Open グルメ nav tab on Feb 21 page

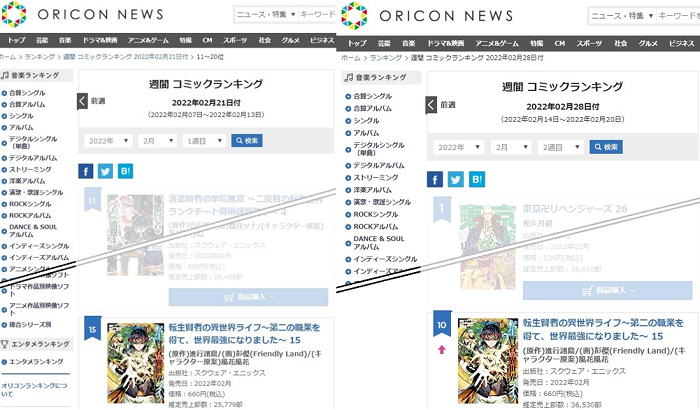[291, 40]
